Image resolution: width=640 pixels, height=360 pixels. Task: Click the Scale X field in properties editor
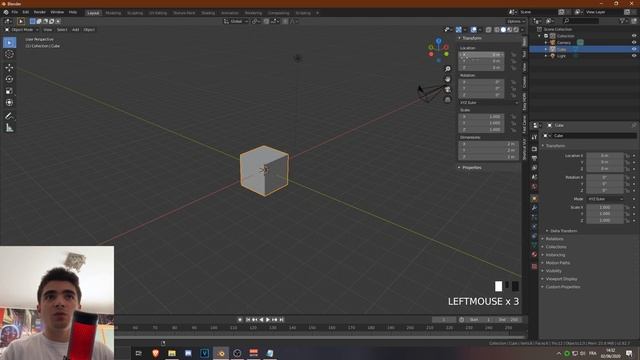605,207
